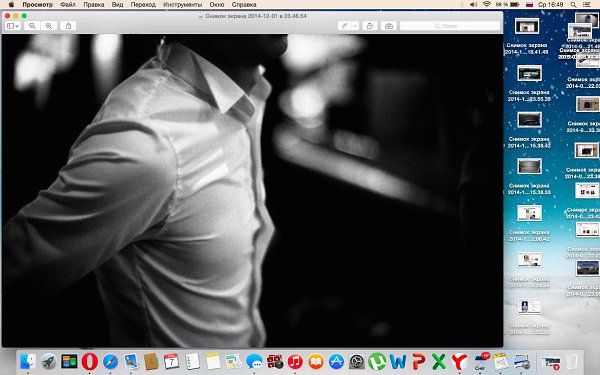Viewport: 600px width, 375px height.
Task: Activate the markup pen highlight tool
Action: (345, 26)
